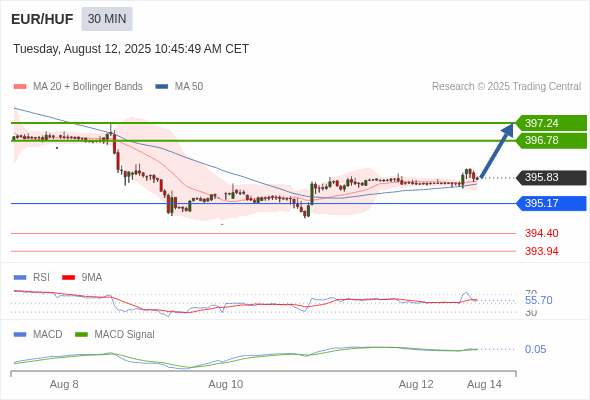Click the MACD legend label
Image resolution: width=590 pixels, height=400 pixels.
pyautogui.click(x=48, y=334)
